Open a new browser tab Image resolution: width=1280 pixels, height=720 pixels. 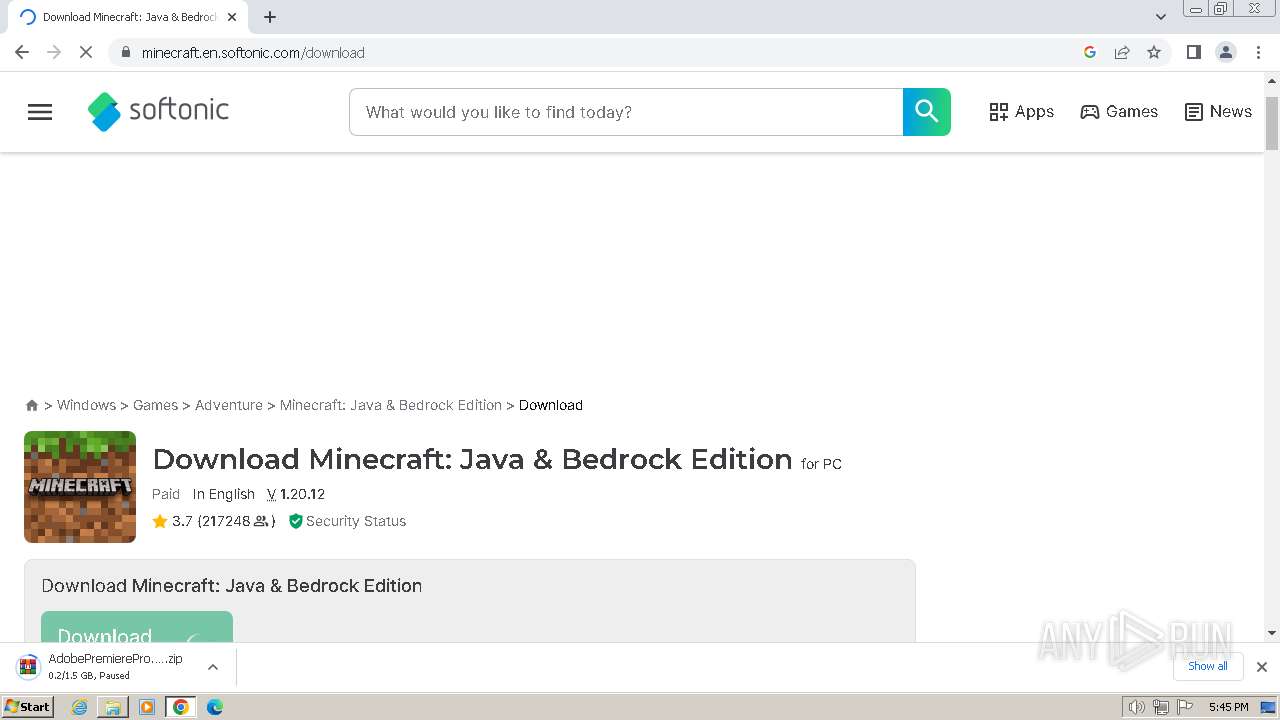point(270,17)
